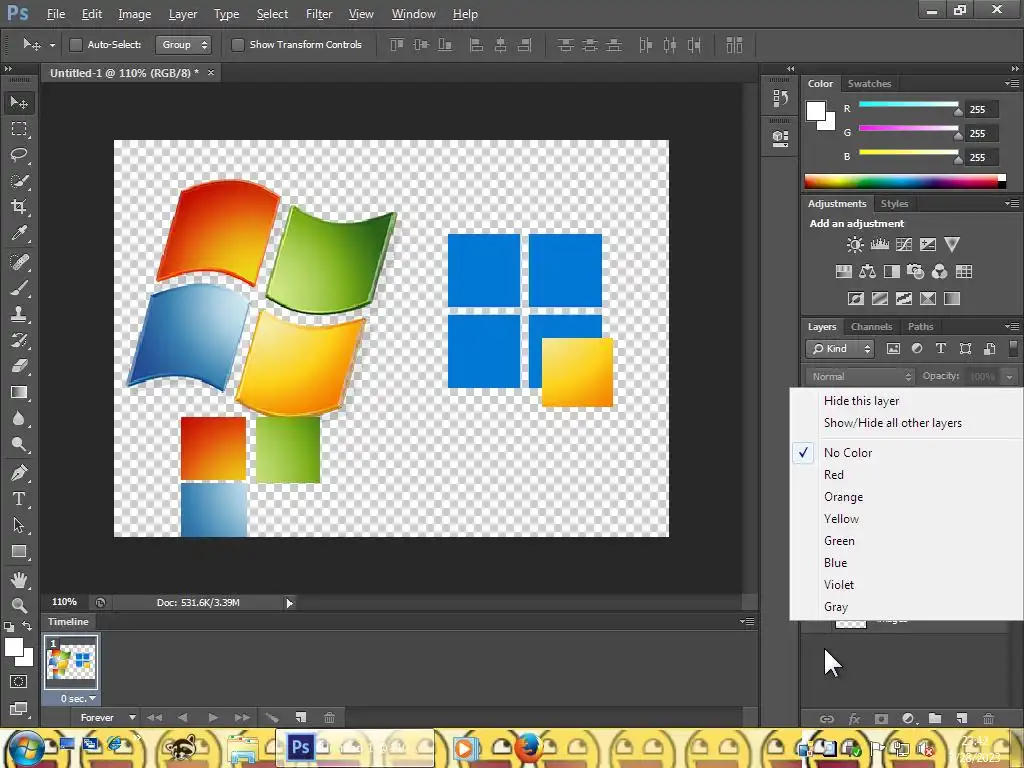This screenshot has height=768, width=1024.
Task: Toggle adjustment layer filter in Layers panel
Action: coord(917,349)
